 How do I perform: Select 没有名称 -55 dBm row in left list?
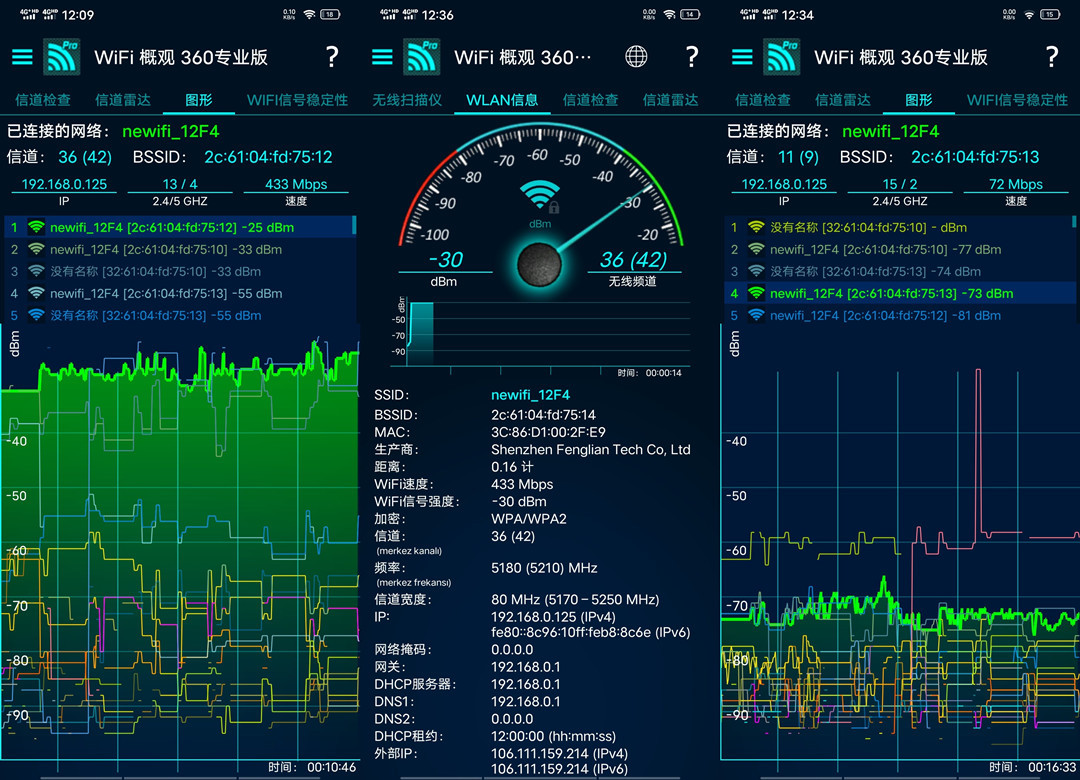pyautogui.click(x=178, y=315)
